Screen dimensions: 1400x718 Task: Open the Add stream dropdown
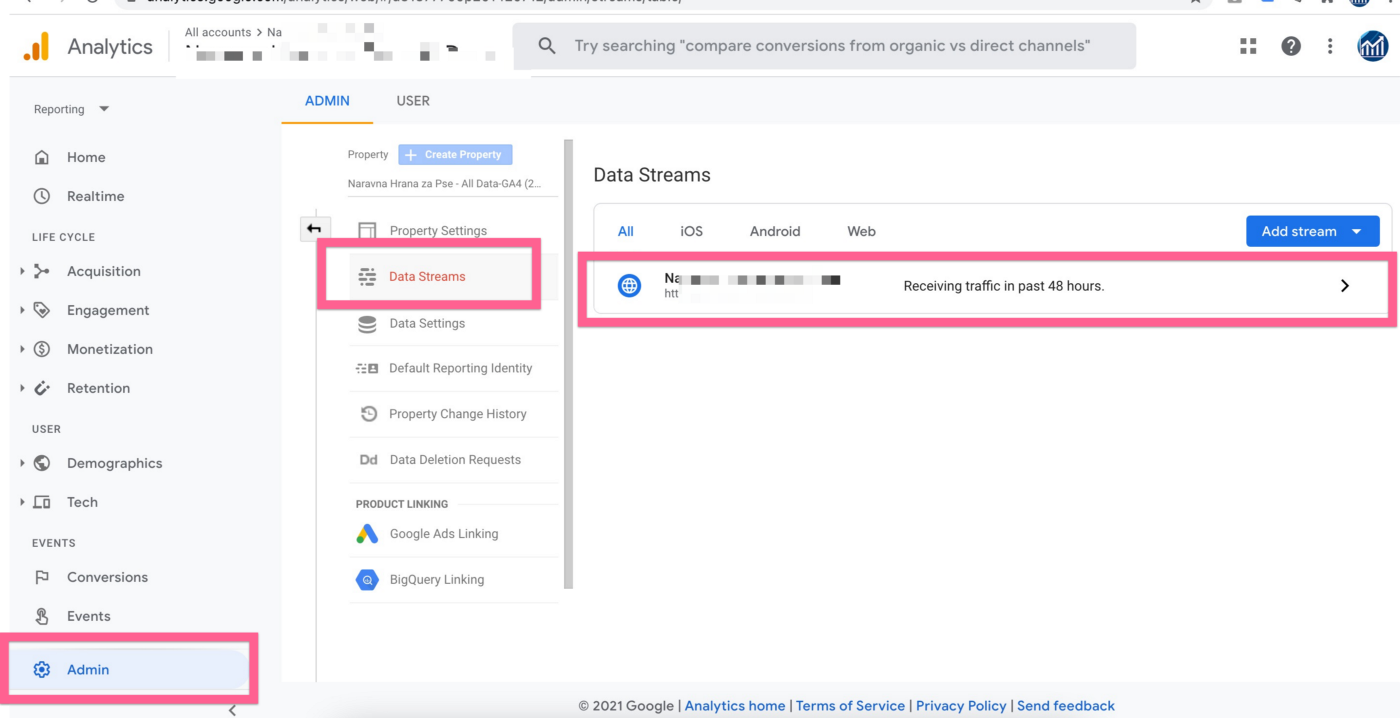coord(1311,231)
